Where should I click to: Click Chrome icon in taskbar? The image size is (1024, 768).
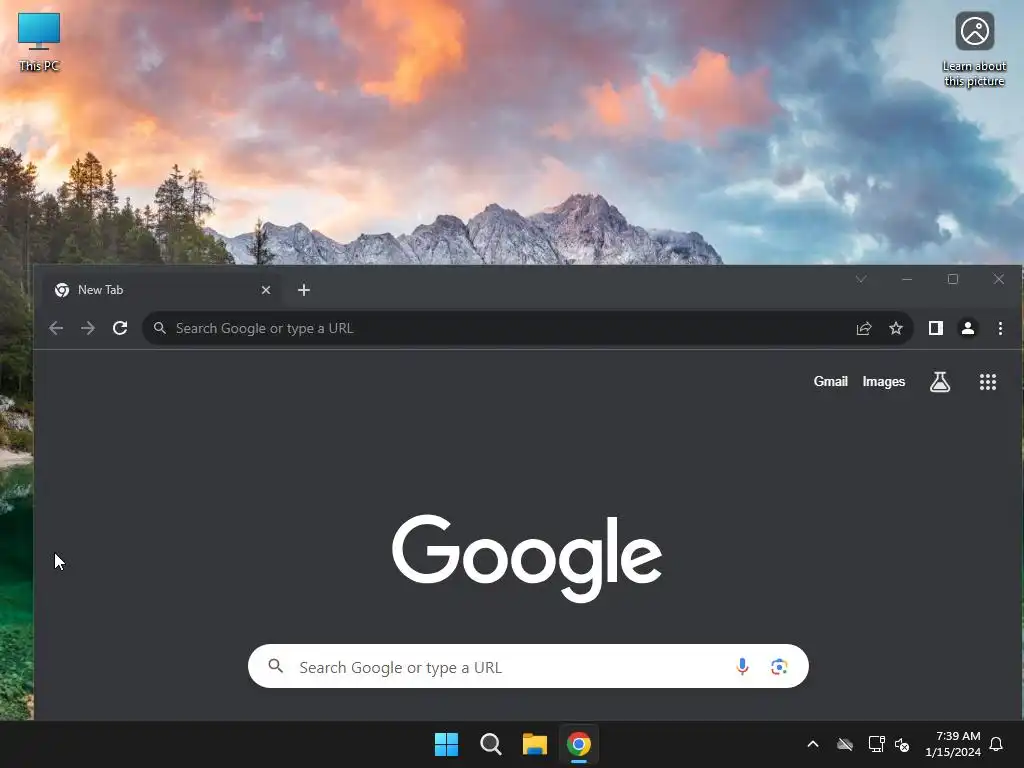point(579,744)
